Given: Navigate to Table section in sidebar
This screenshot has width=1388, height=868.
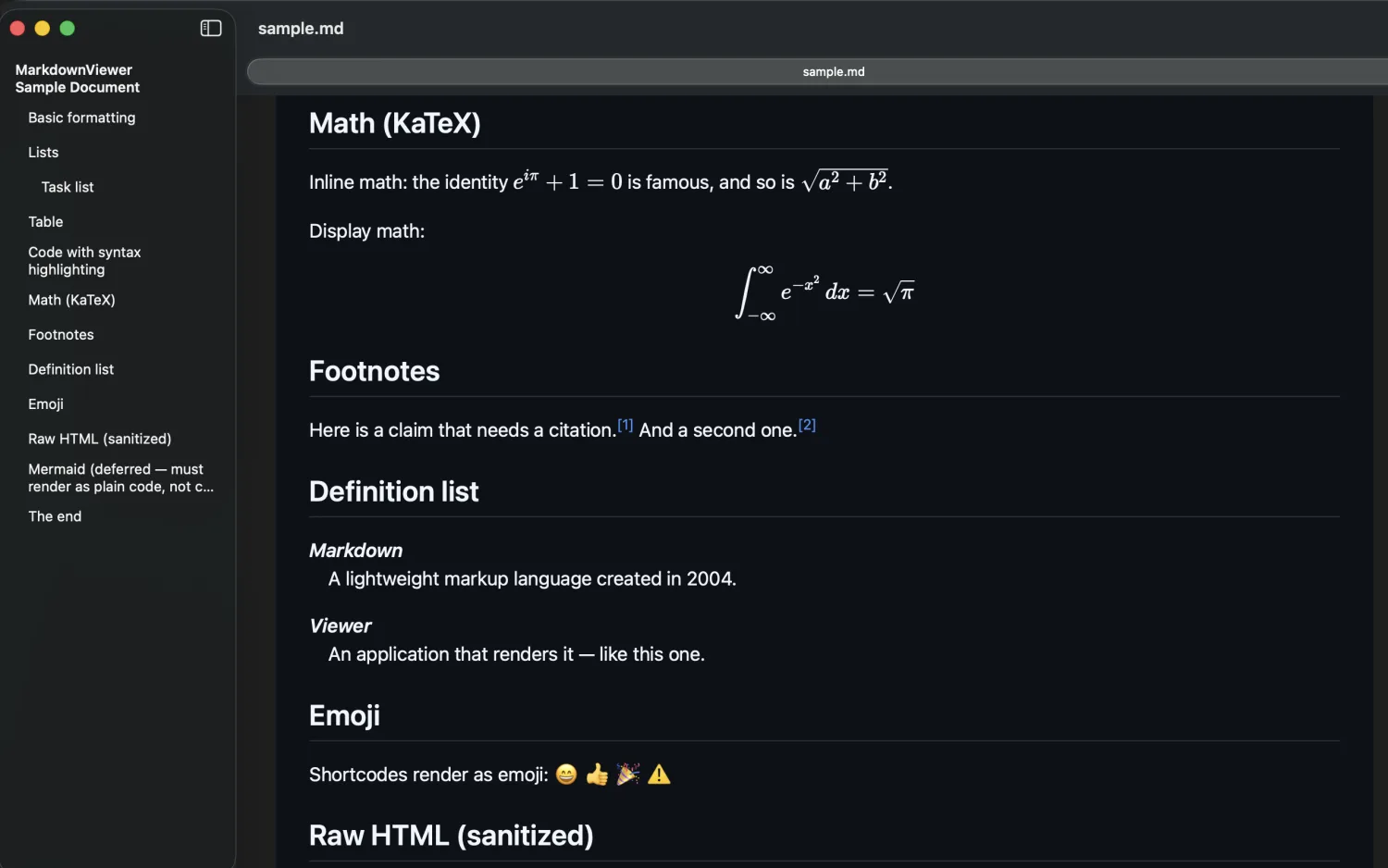Looking at the screenshot, I should [45, 222].
